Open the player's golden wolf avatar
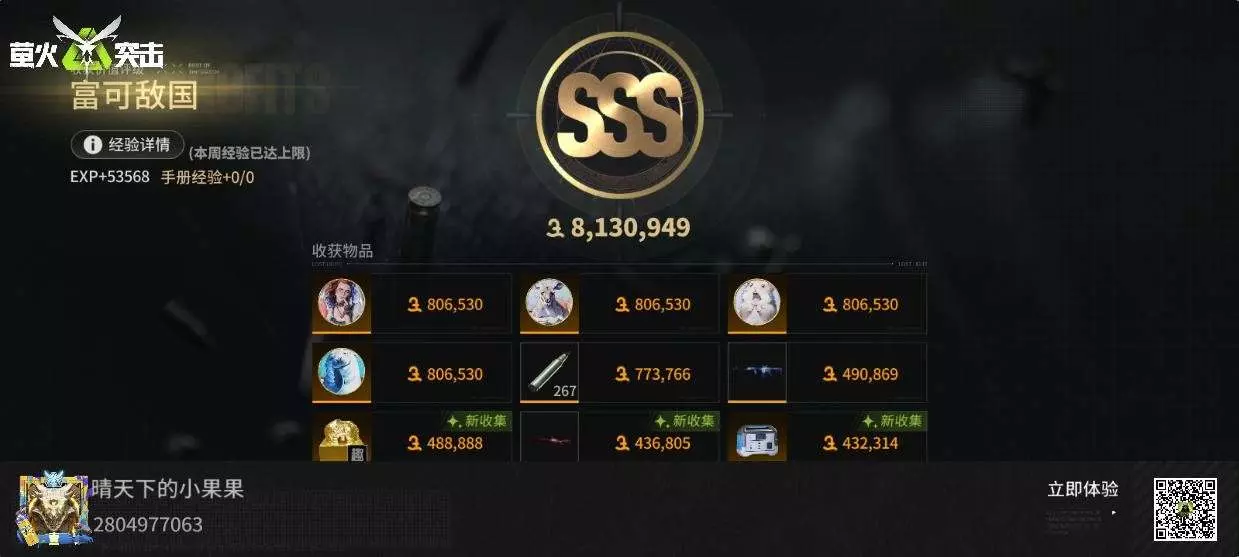Image resolution: width=1239 pixels, height=557 pixels. [x=53, y=508]
